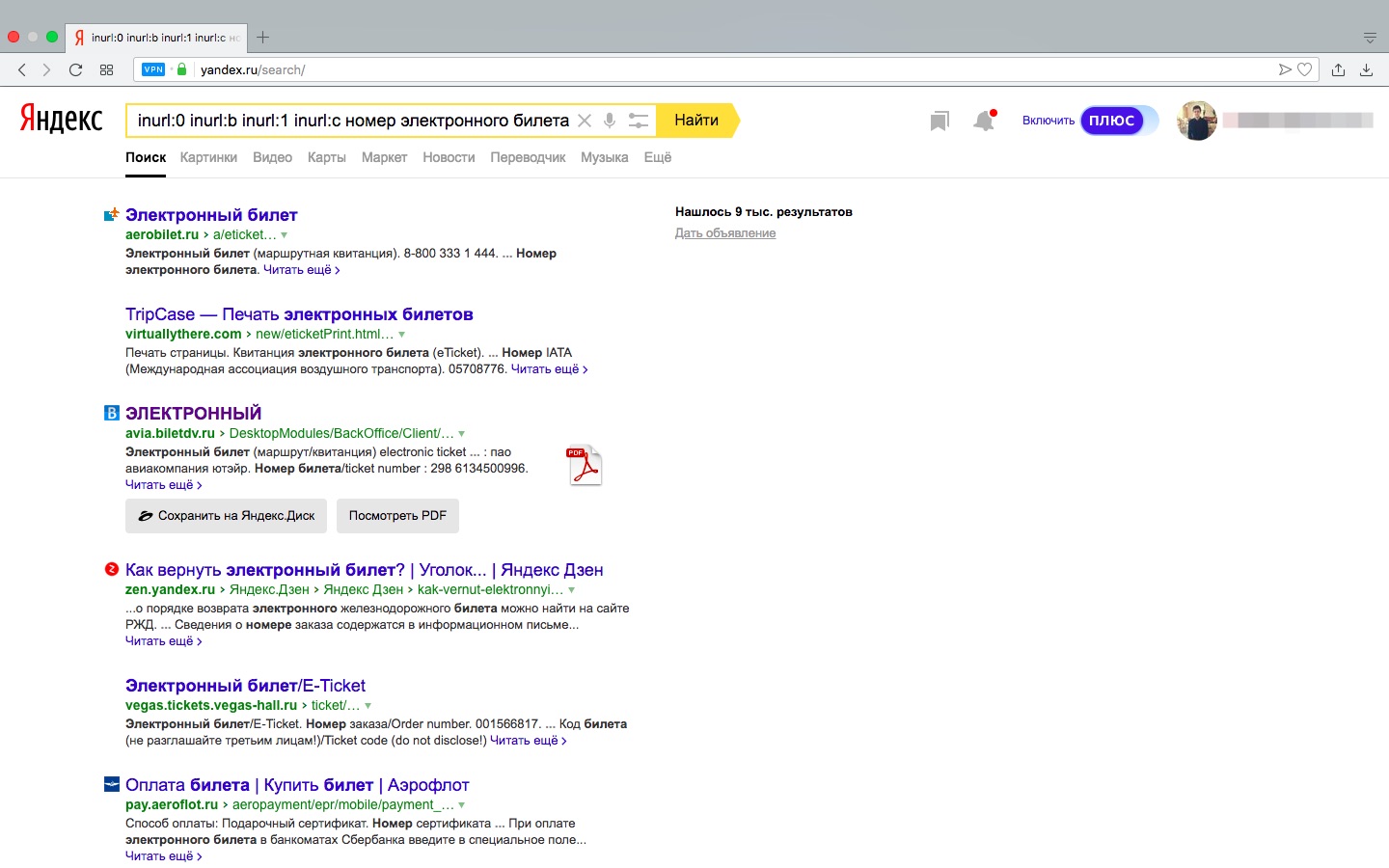The height and width of the screenshot is (868, 1389).
Task: Switch to the Новости tab
Action: pos(449,157)
